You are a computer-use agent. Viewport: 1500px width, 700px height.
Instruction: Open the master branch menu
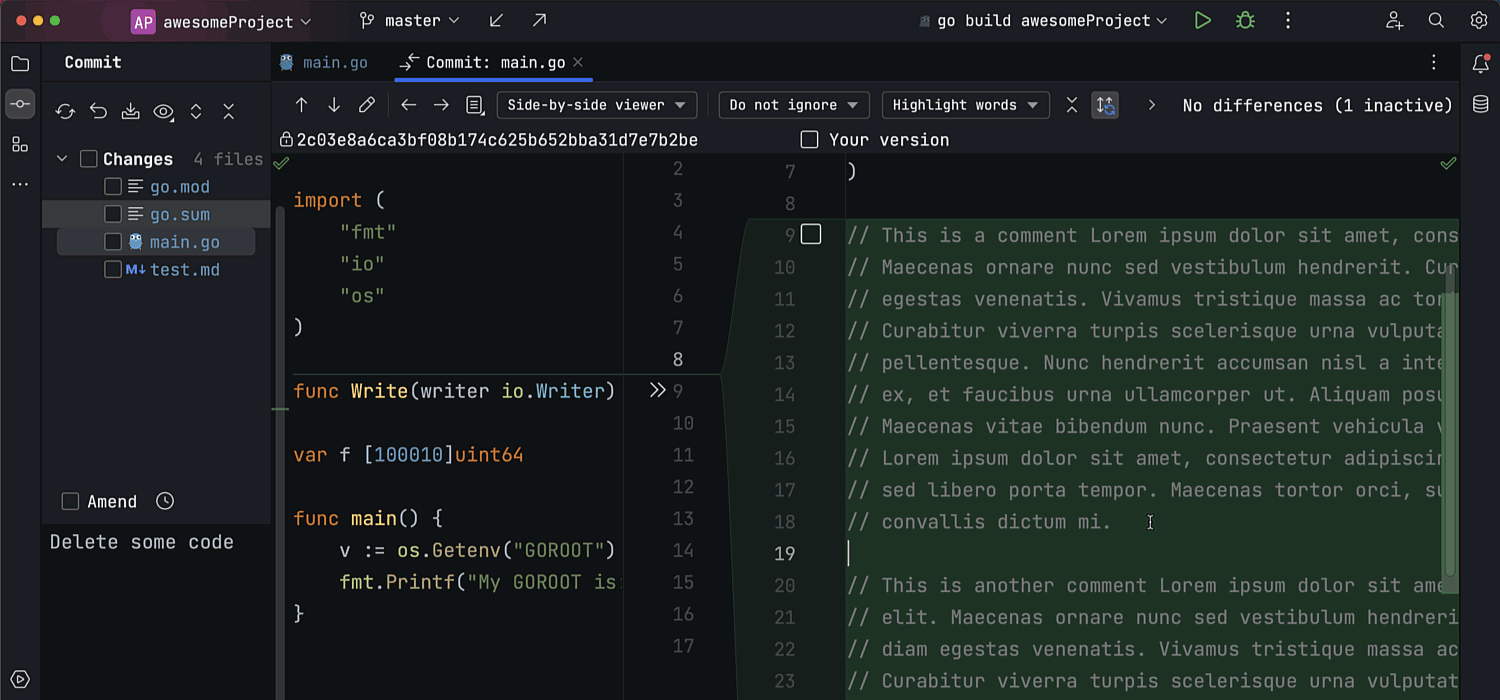tap(410, 21)
